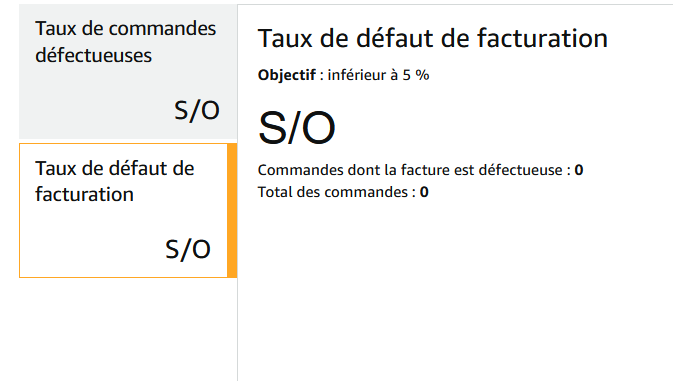Click the S/O value in commandes défectueuses tab
Viewport: 673px width, 381px height.
[x=197, y=110]
